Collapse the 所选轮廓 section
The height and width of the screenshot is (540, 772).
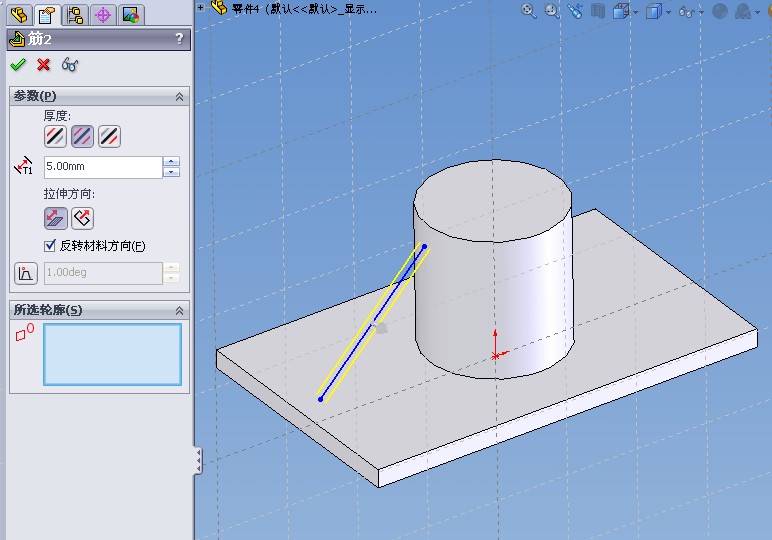point(179,310)
